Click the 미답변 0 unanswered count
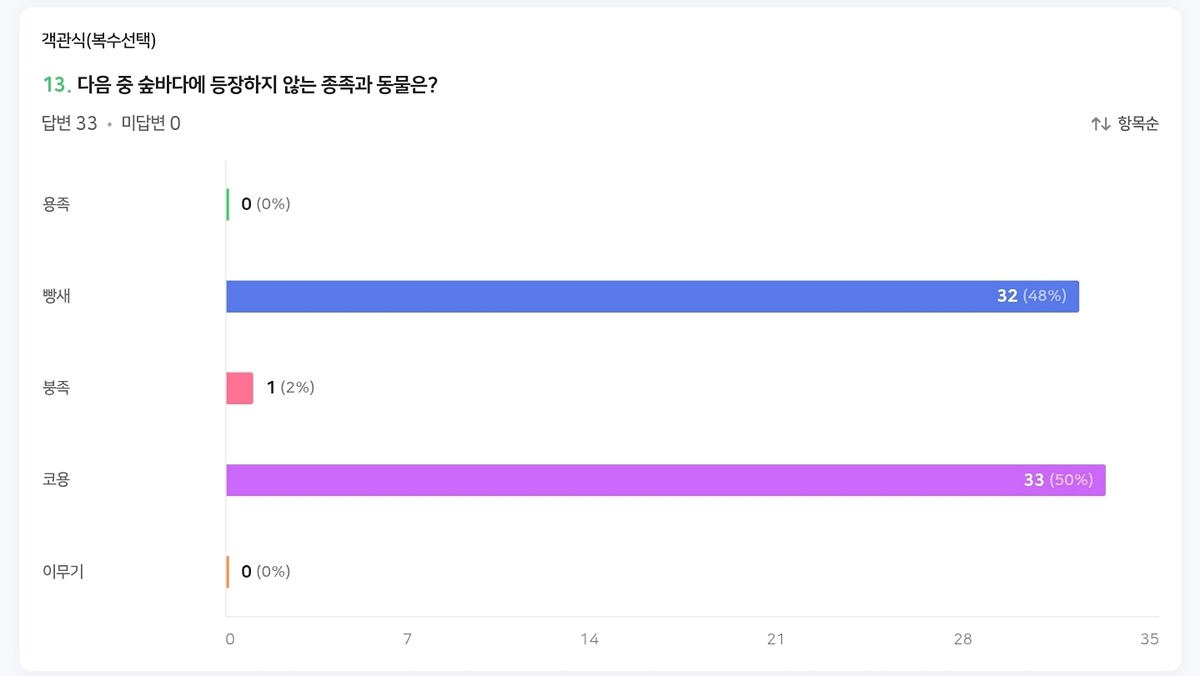This screenshot has height=676, width=1200. [150, 124]
